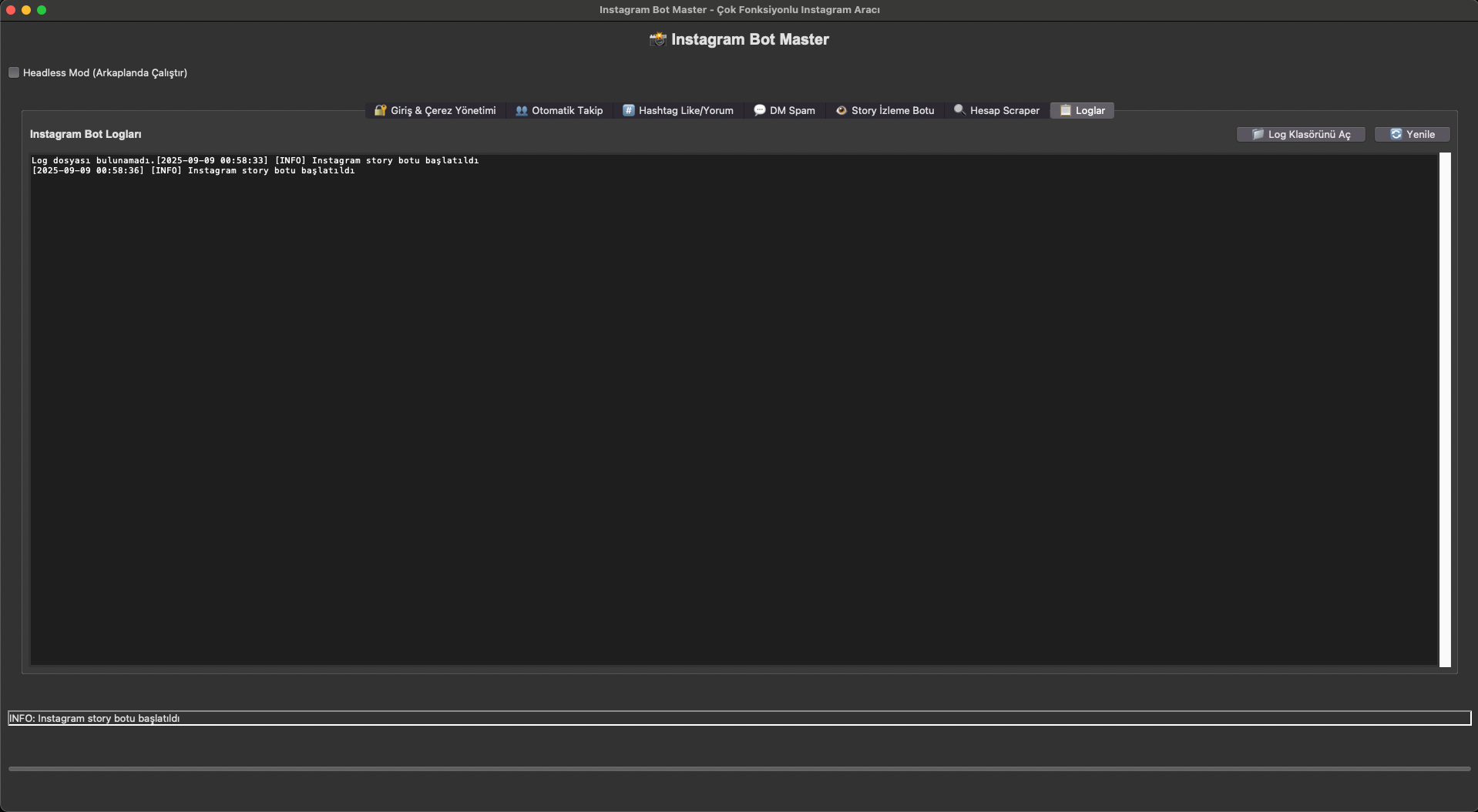
Task: Close the Instagram Bot Master window
Action: coord(11,10)
